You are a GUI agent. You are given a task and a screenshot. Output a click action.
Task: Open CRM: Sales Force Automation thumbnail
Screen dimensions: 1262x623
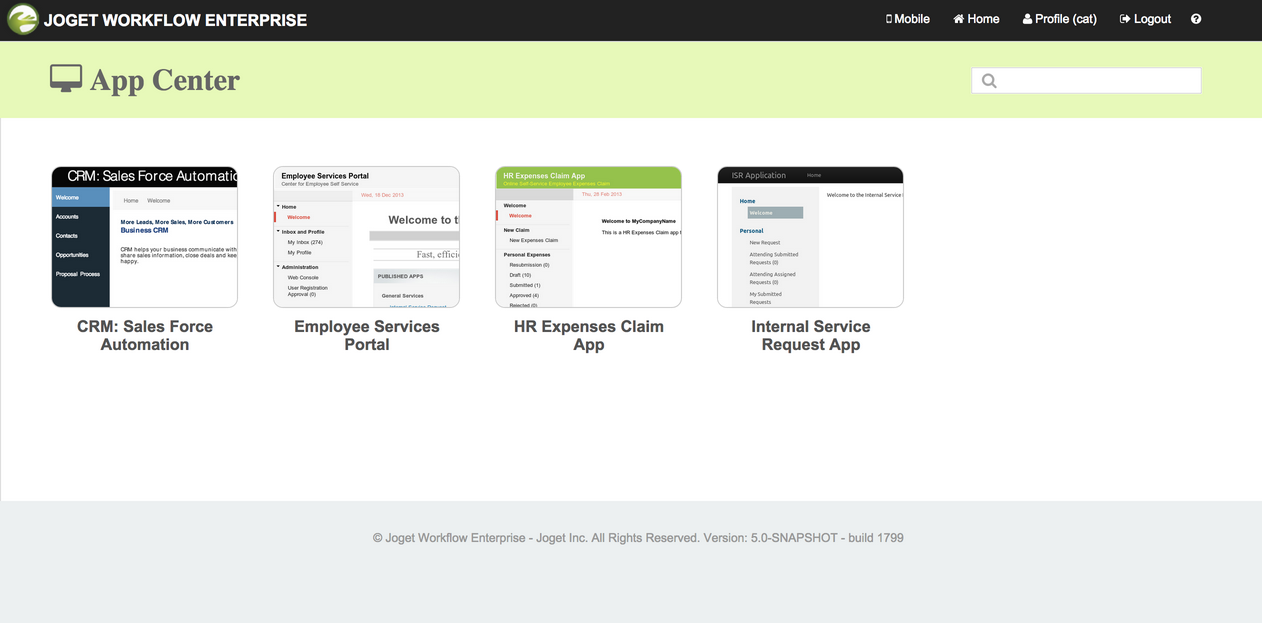click(145, 237)
